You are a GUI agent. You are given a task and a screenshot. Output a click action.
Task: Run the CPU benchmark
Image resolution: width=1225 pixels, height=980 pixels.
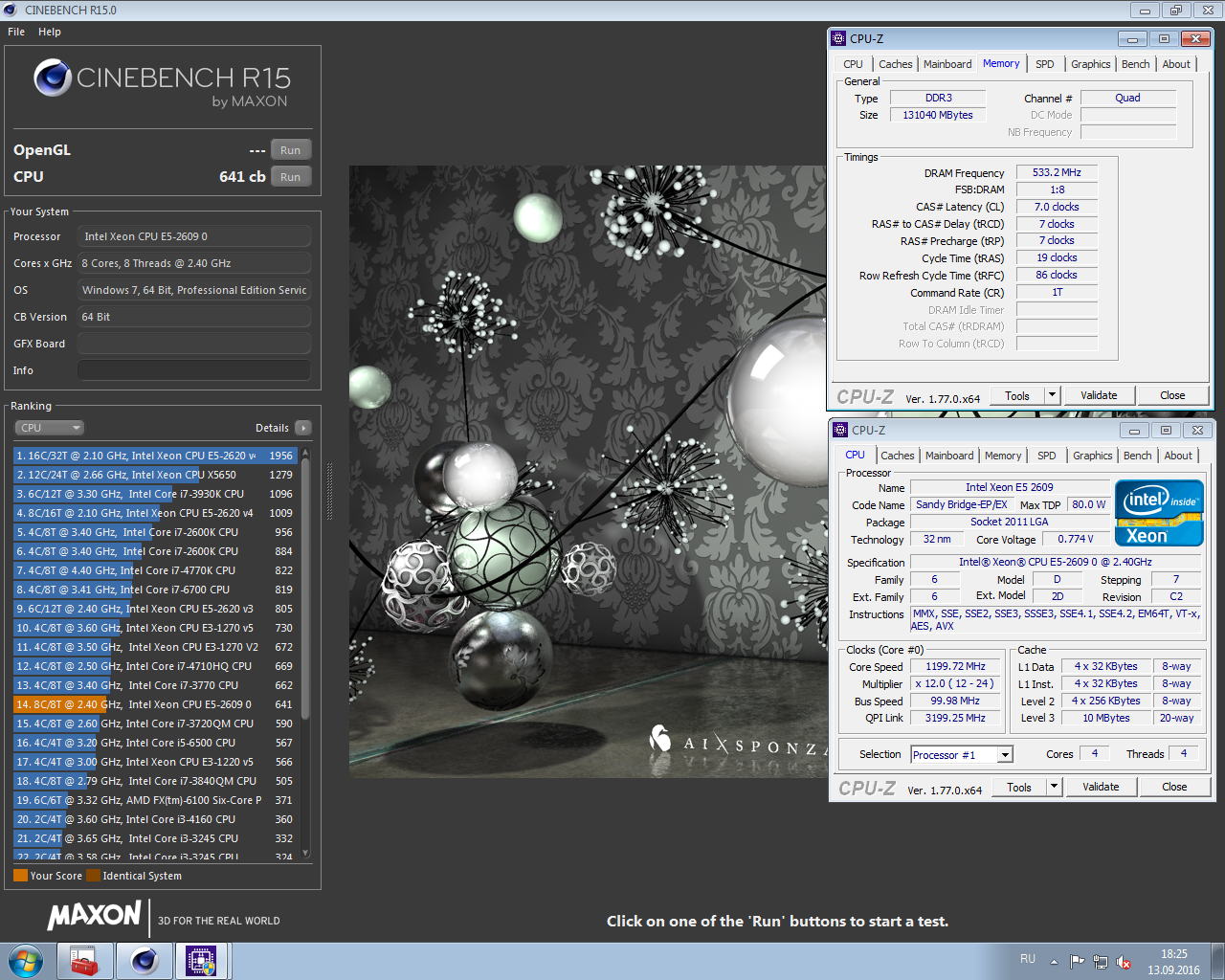[x=291, y=177]
